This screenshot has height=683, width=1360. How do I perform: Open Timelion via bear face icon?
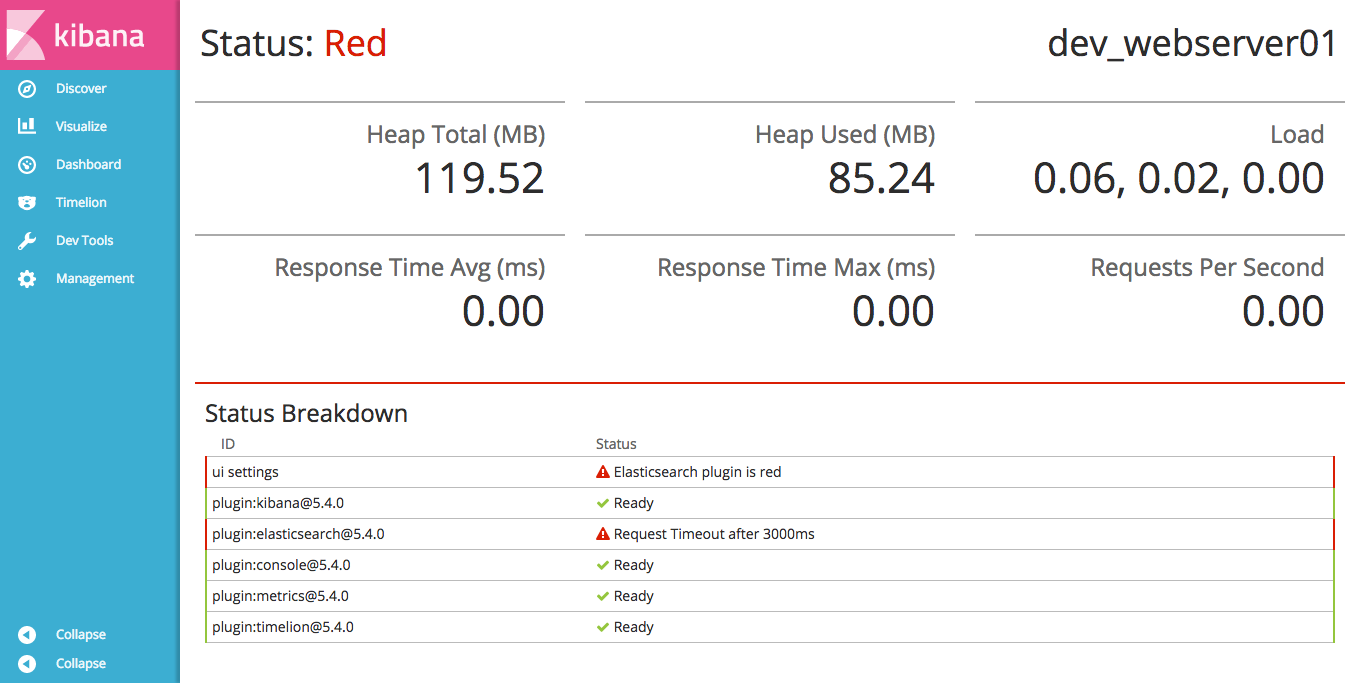(x=27, y=203)
